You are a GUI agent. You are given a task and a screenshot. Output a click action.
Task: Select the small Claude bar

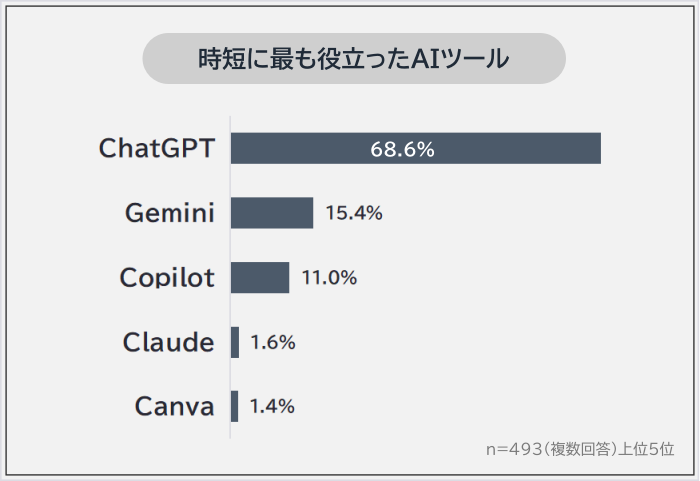pyautogui.click(x=235, y=342)
